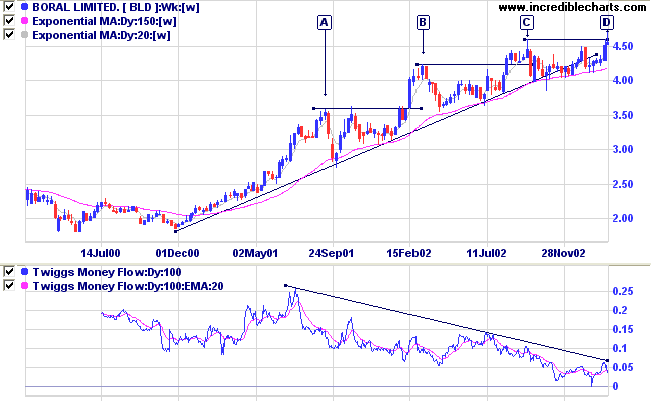Click the 3.50 price level on the scale

click(623, 115)
